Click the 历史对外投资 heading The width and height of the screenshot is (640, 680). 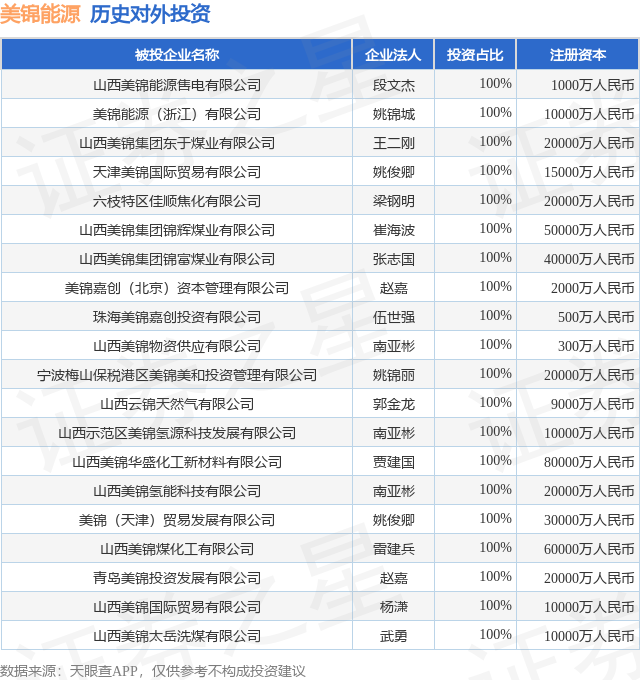tap(150, 14)
